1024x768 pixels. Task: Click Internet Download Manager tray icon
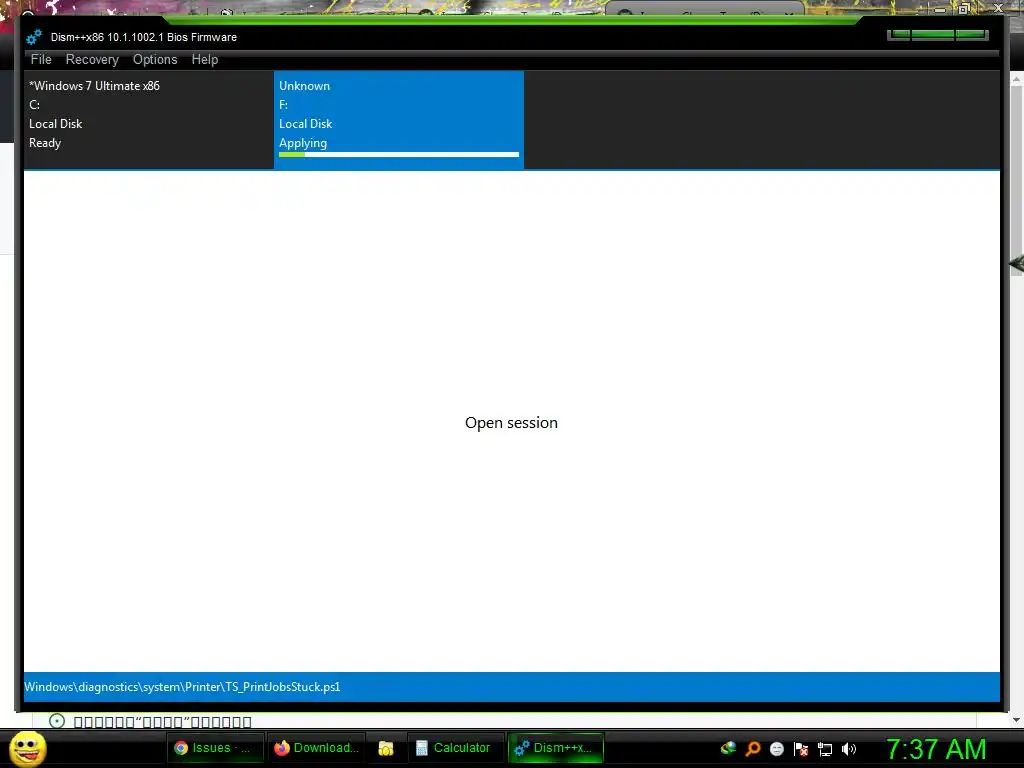[x=728, y=748]
